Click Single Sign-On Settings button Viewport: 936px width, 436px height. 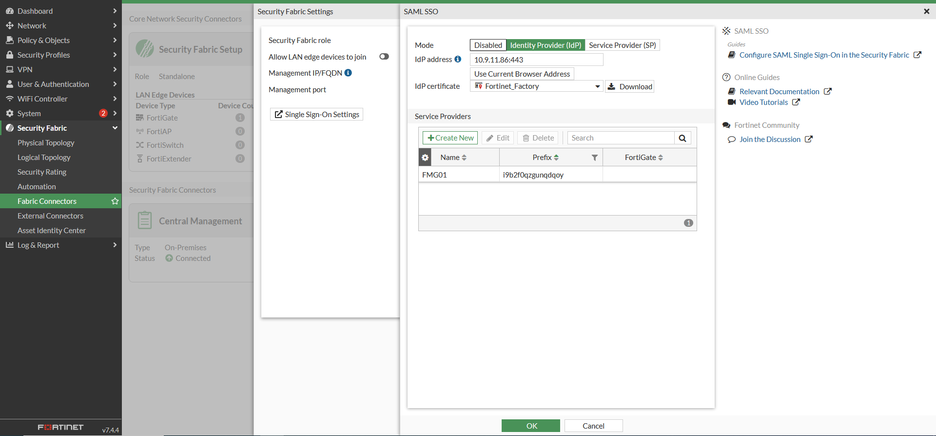[316, 114]
